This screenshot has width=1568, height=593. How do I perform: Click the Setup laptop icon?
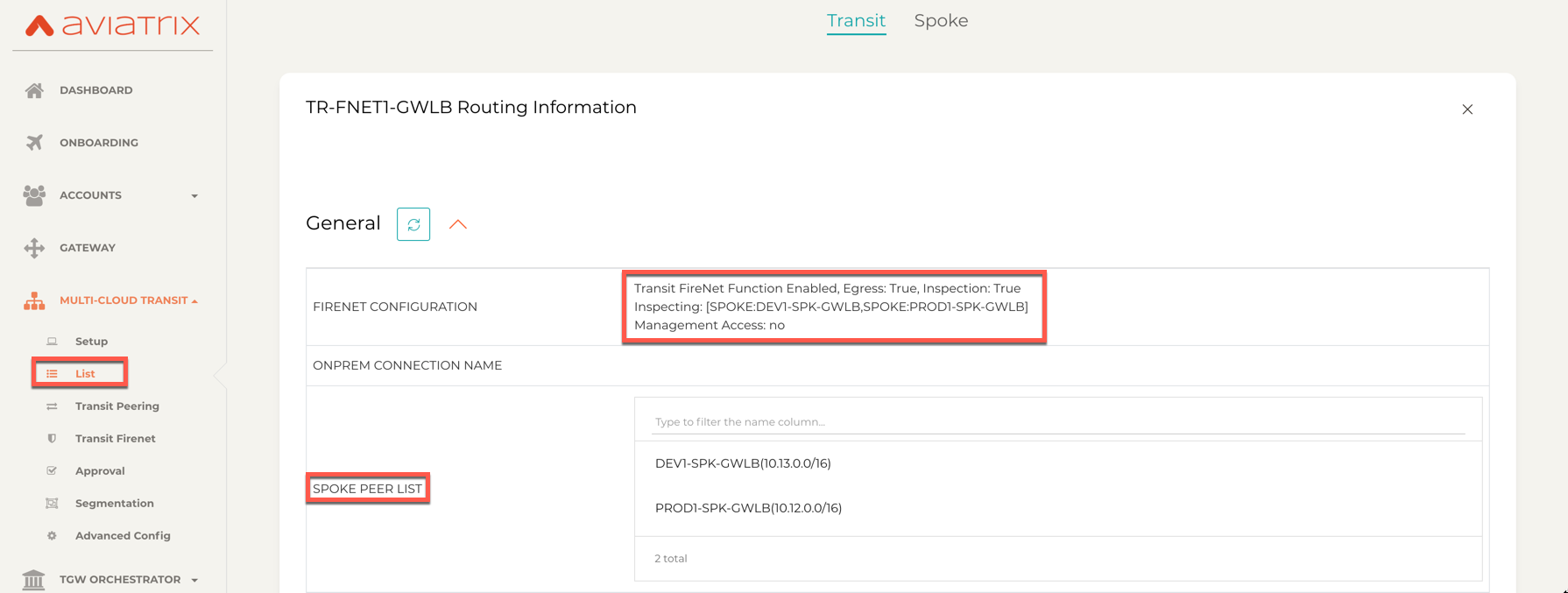point(52,342)
